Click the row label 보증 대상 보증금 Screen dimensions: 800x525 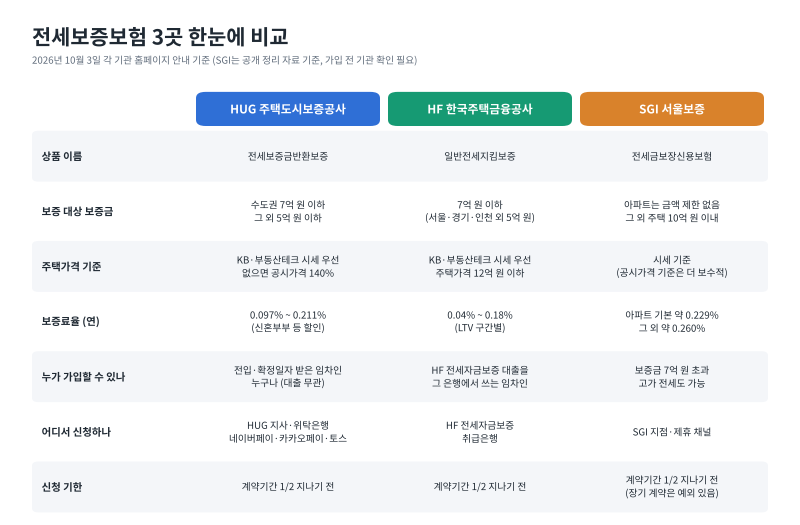coord(77,211)
